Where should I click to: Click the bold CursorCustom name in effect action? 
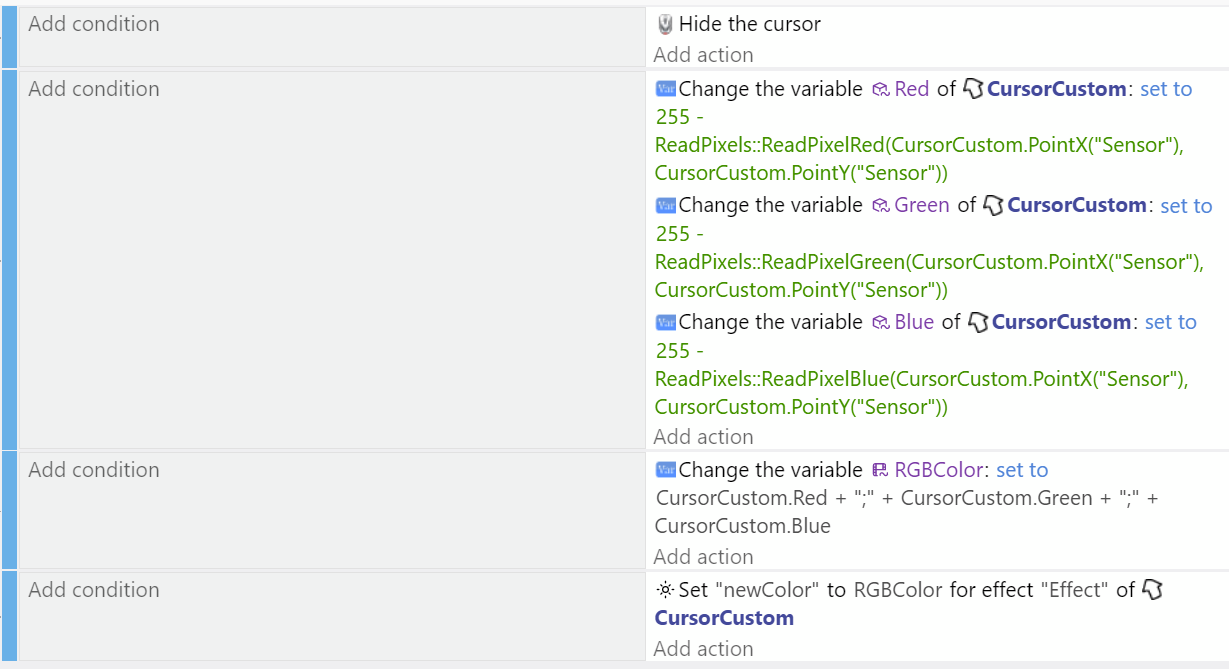click(x=724, y=618)
